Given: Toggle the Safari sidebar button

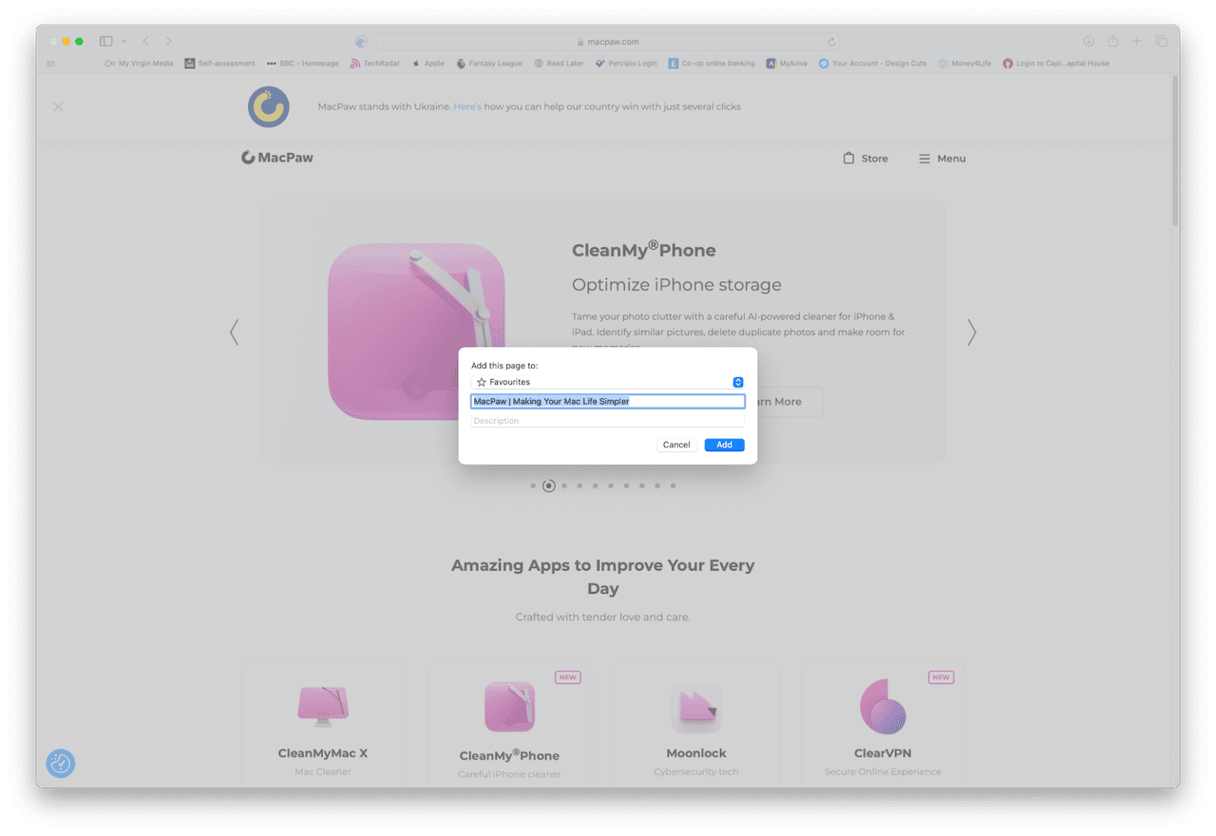Looking at the screenshot, I should pyautogui.click(x=106, y=41).
